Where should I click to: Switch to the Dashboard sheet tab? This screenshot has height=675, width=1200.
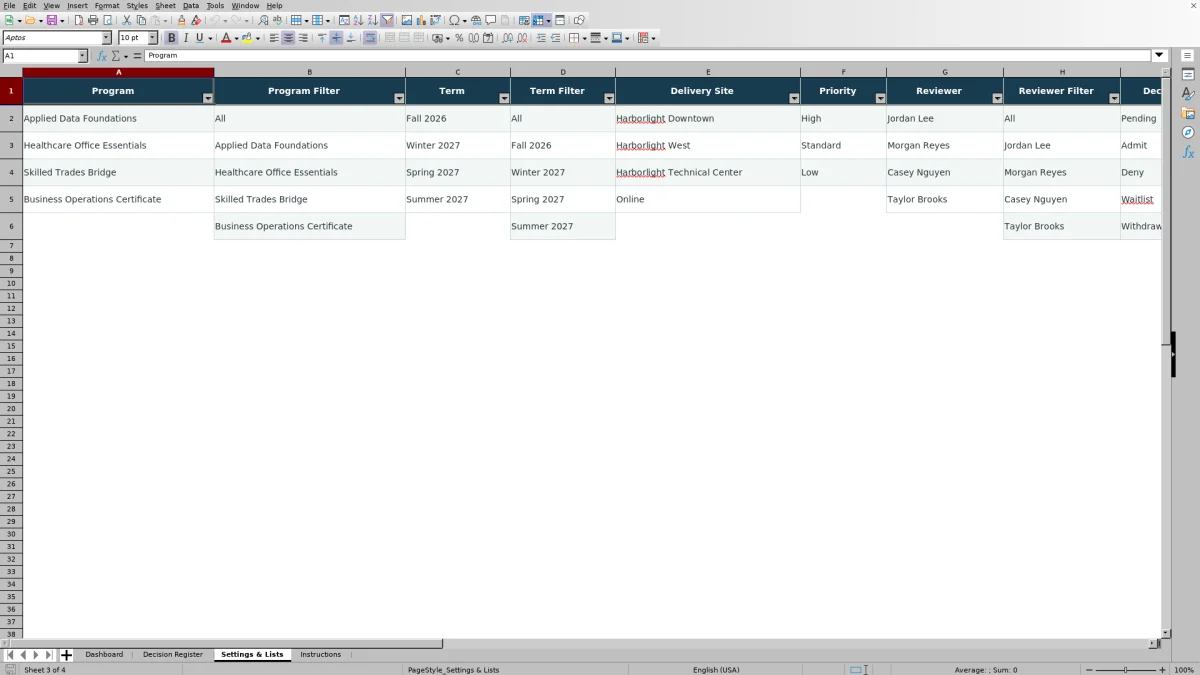click(104, 655)
